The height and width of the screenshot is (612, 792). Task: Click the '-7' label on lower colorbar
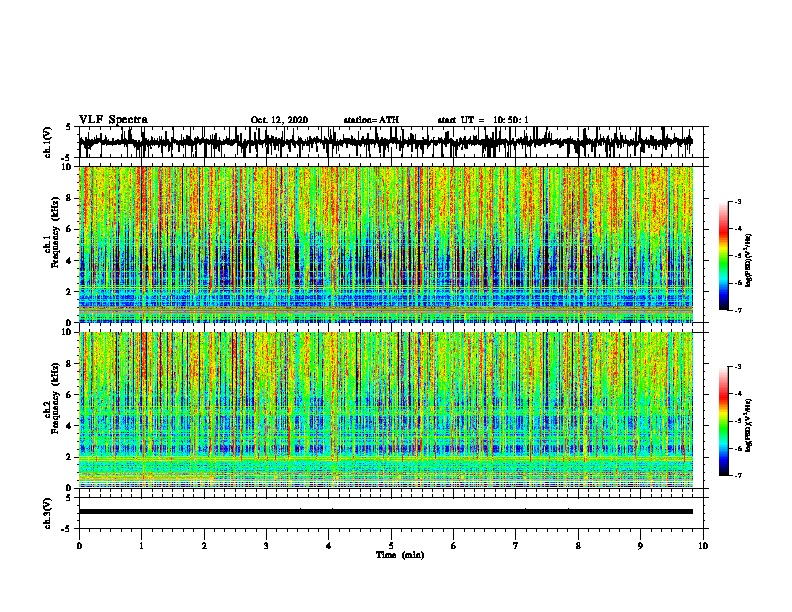click(738, 475)
